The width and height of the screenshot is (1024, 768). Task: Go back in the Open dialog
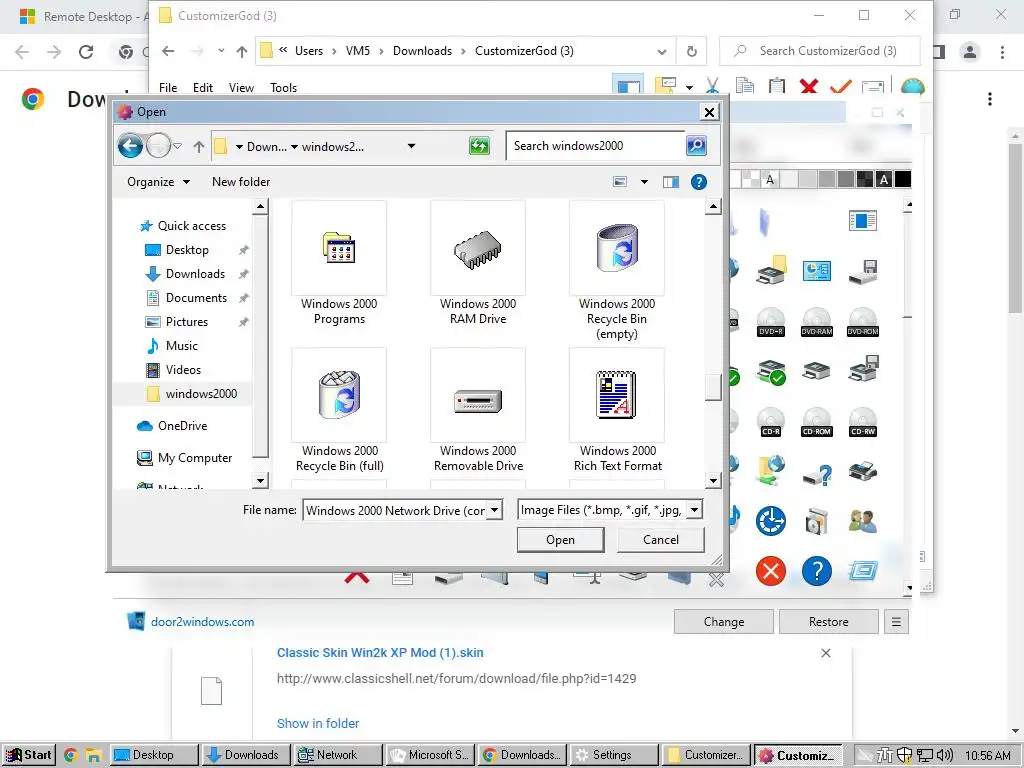click(x=131, y=146)
